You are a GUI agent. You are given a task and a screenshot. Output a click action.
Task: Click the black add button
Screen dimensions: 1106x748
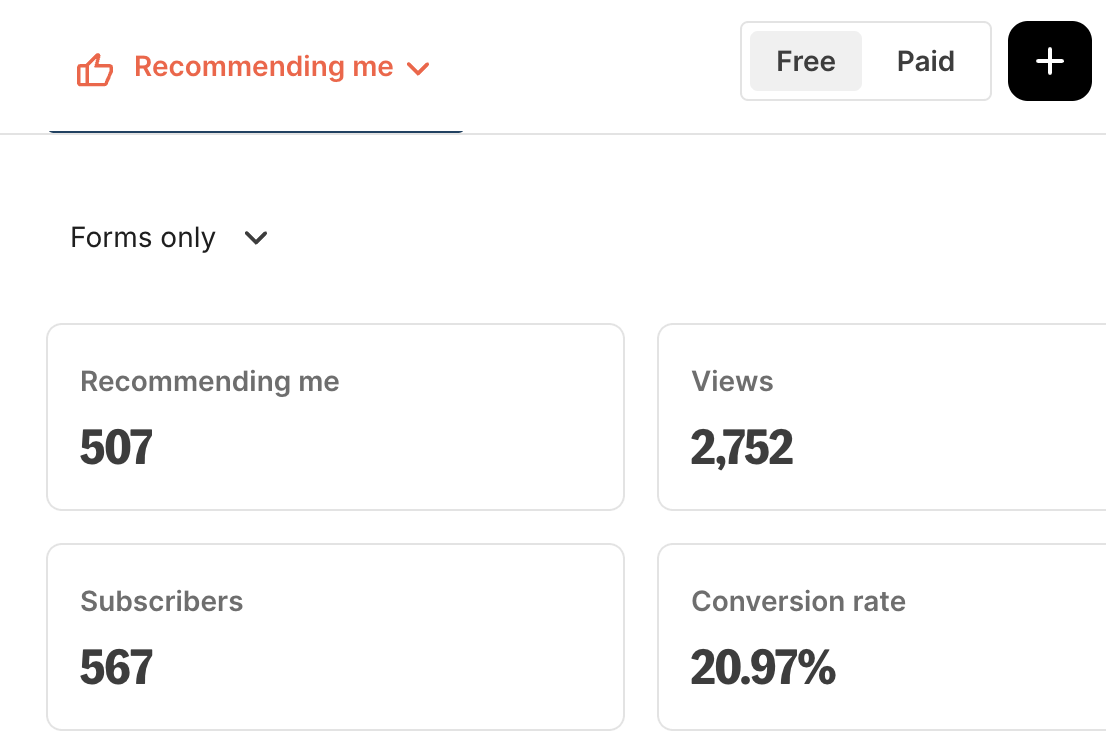coord(1050,61)
